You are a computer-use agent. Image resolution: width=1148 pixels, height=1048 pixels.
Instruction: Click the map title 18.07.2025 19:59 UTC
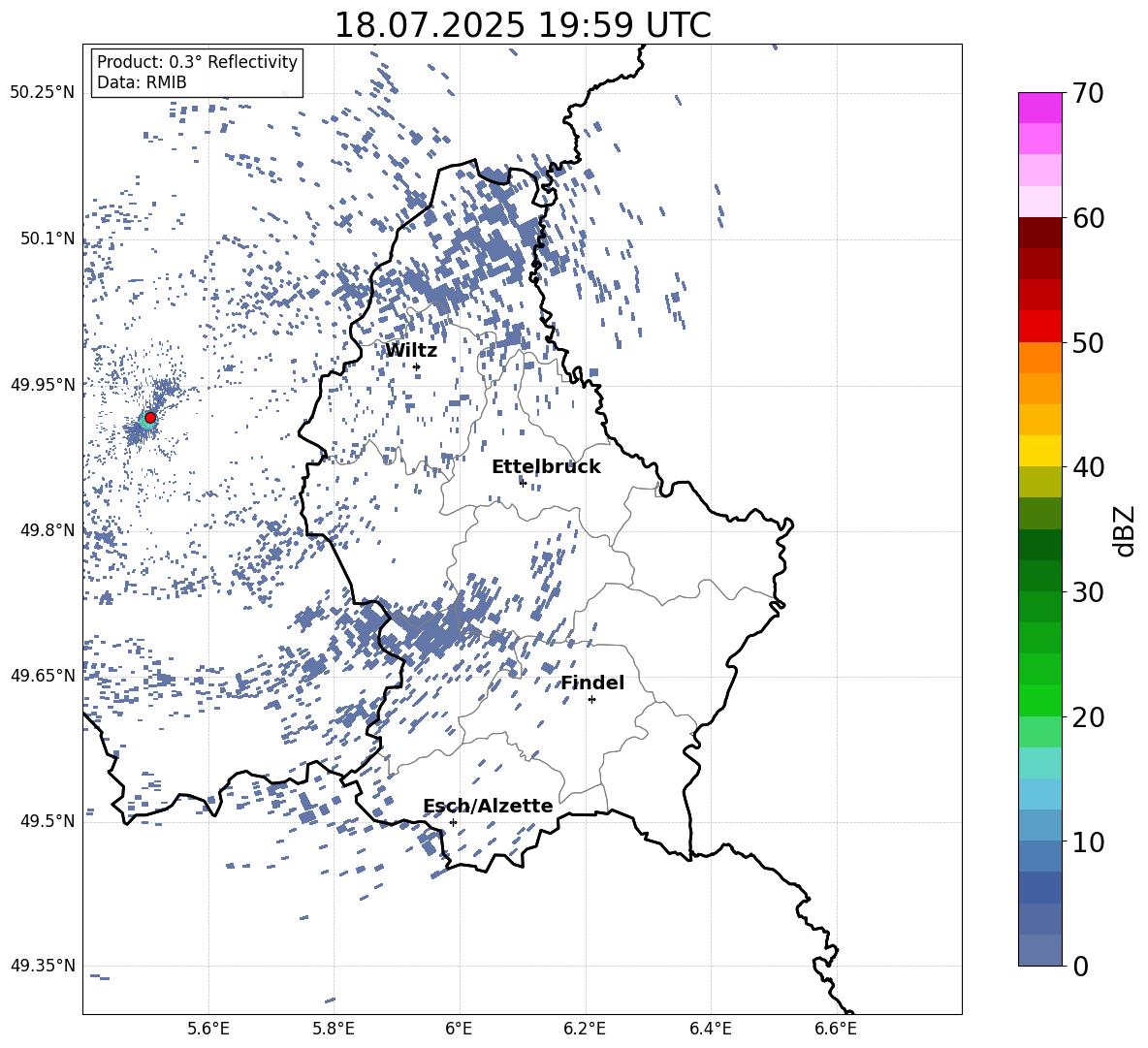pos(523,25)
